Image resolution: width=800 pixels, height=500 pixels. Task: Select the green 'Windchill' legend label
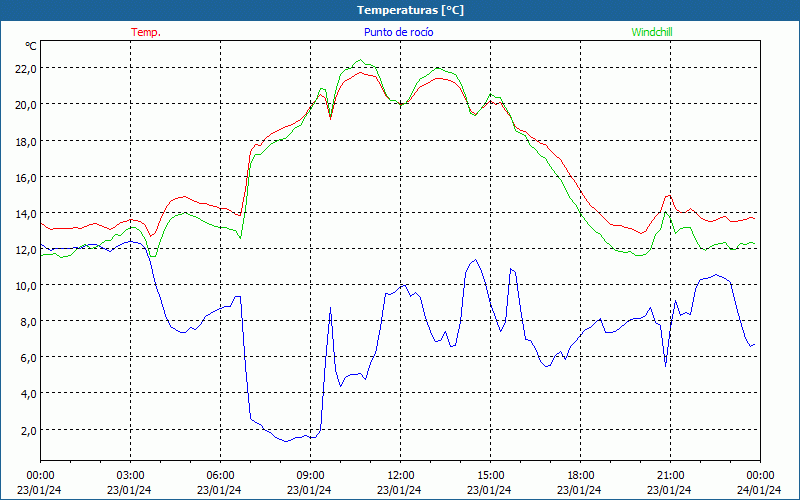(652, 32)
